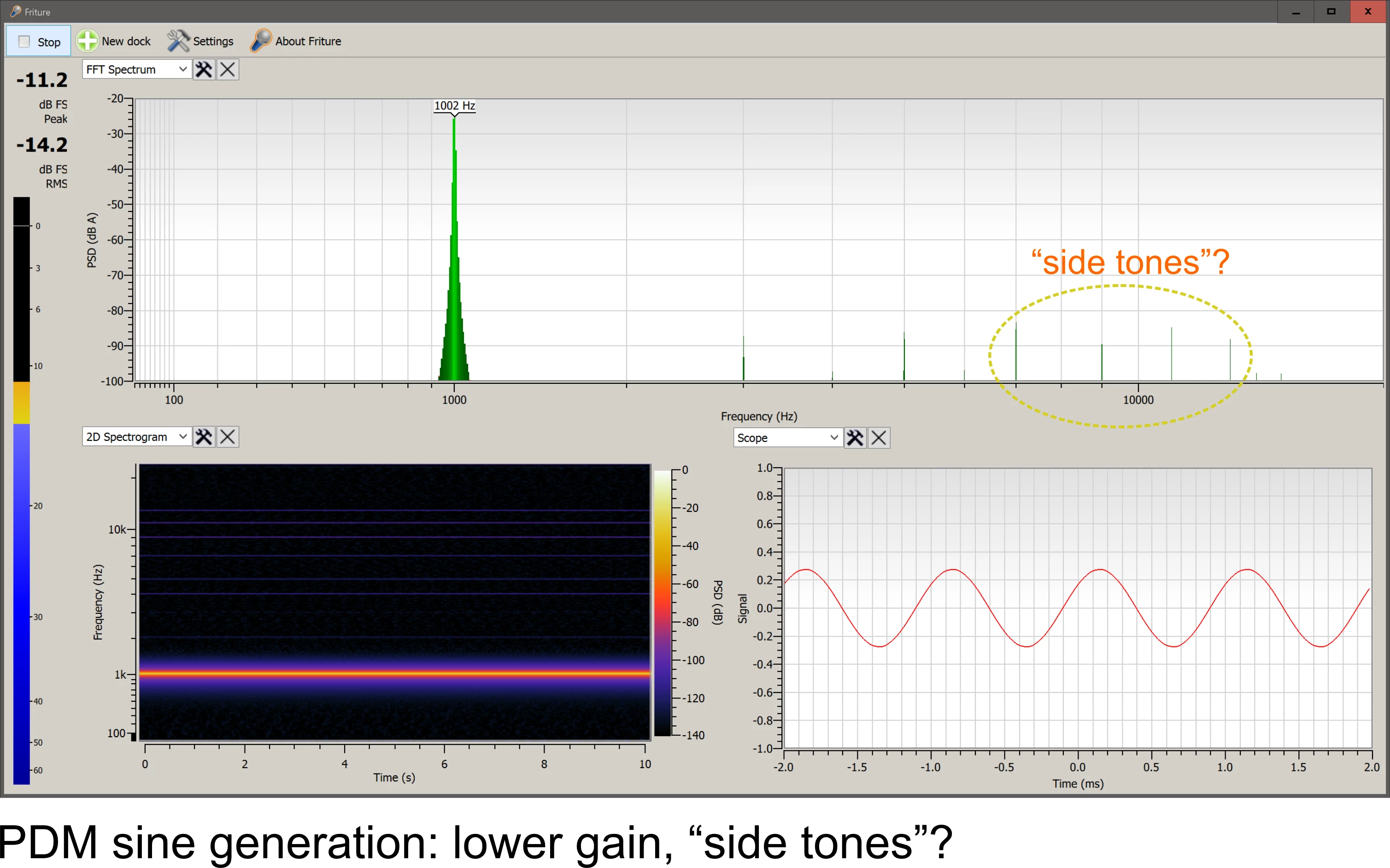The height and width of the screenshot is (868, 1390).
Task: Click the red sine waveform in Scope
Action: tap(1077, 608)
